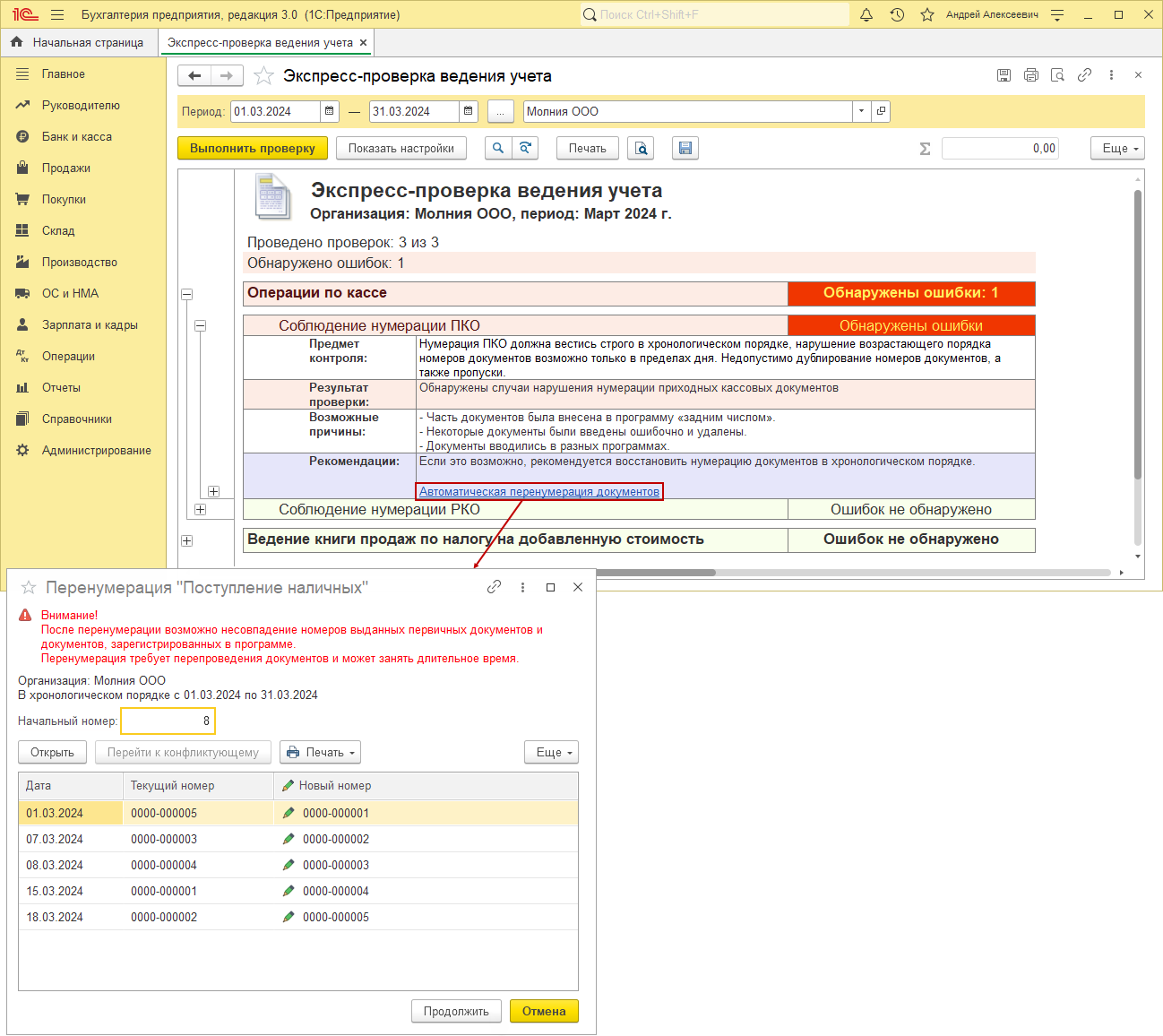The height and width of the screenshot is (1036, 1163).
Task: Close the Экспресс-проверка ведения учета tab
Action: click(363, 42)
